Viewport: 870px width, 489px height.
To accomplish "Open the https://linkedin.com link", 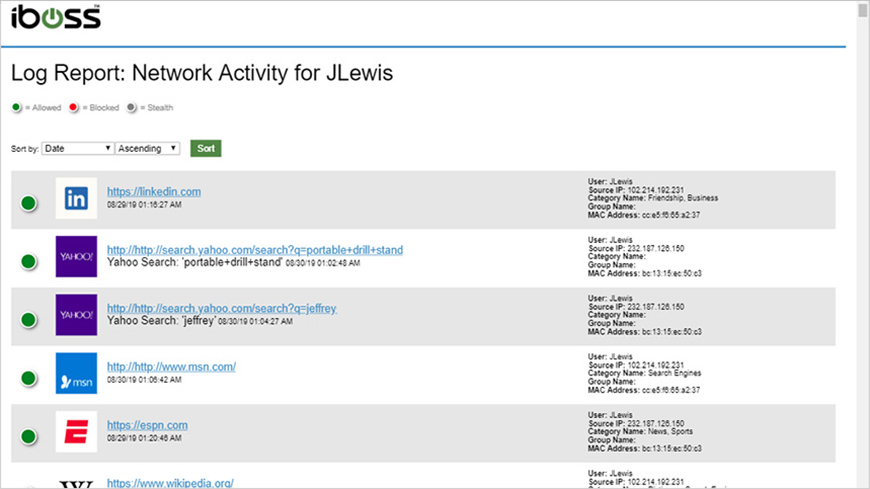I will [154, 191].
